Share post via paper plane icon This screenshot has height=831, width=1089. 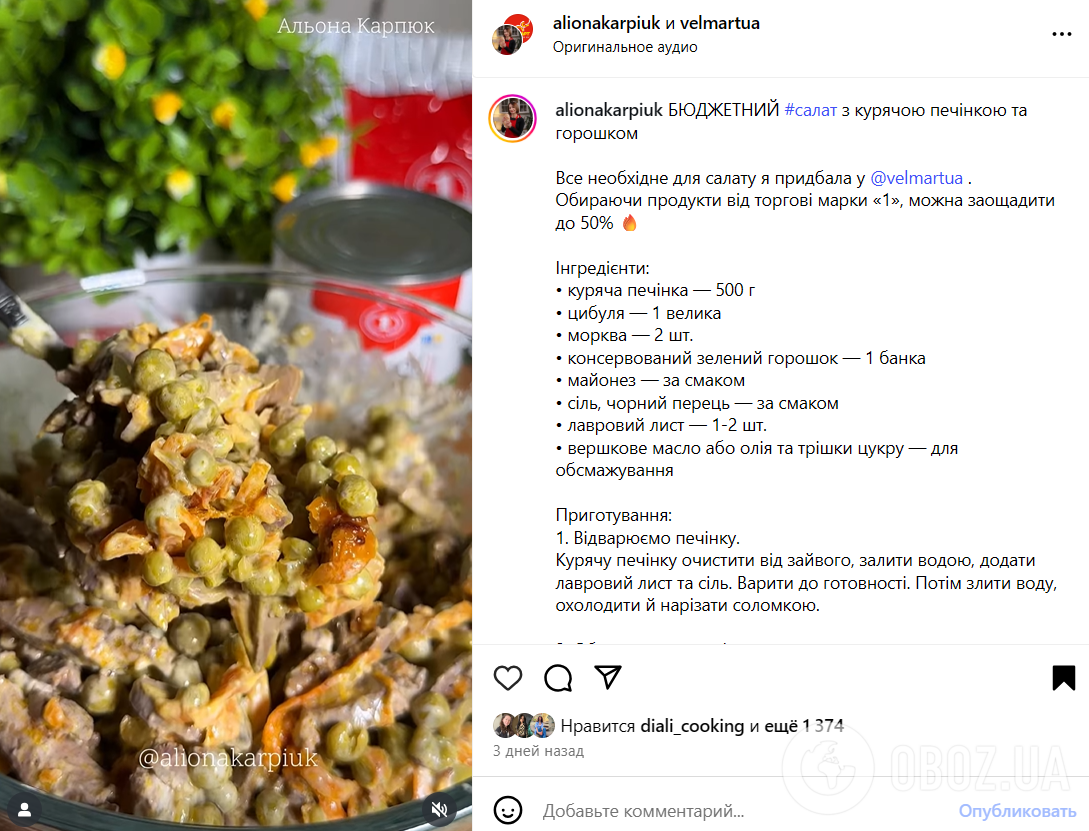608,677
